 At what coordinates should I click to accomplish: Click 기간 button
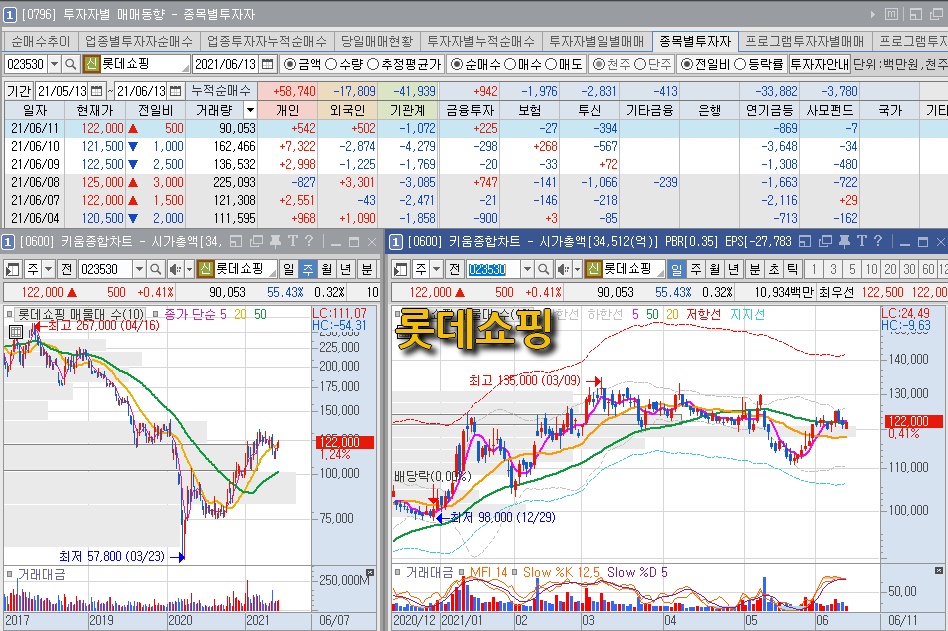click(19, 91)
